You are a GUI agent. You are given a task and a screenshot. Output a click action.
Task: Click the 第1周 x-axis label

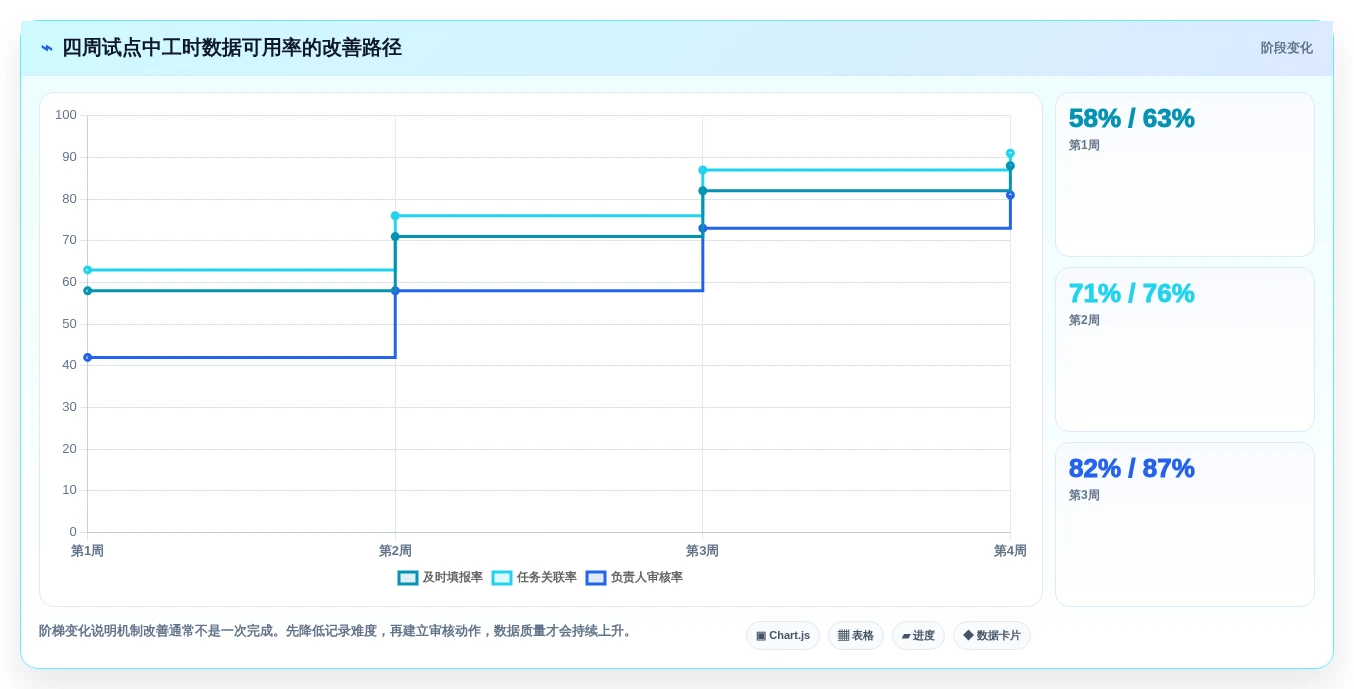click(x=88, y=551)
